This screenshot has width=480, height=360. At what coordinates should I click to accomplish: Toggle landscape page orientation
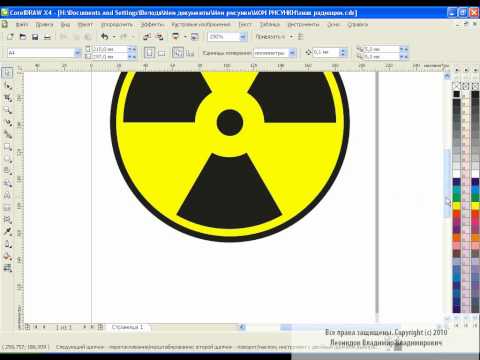pyautogui.click(x=162, y=53)
